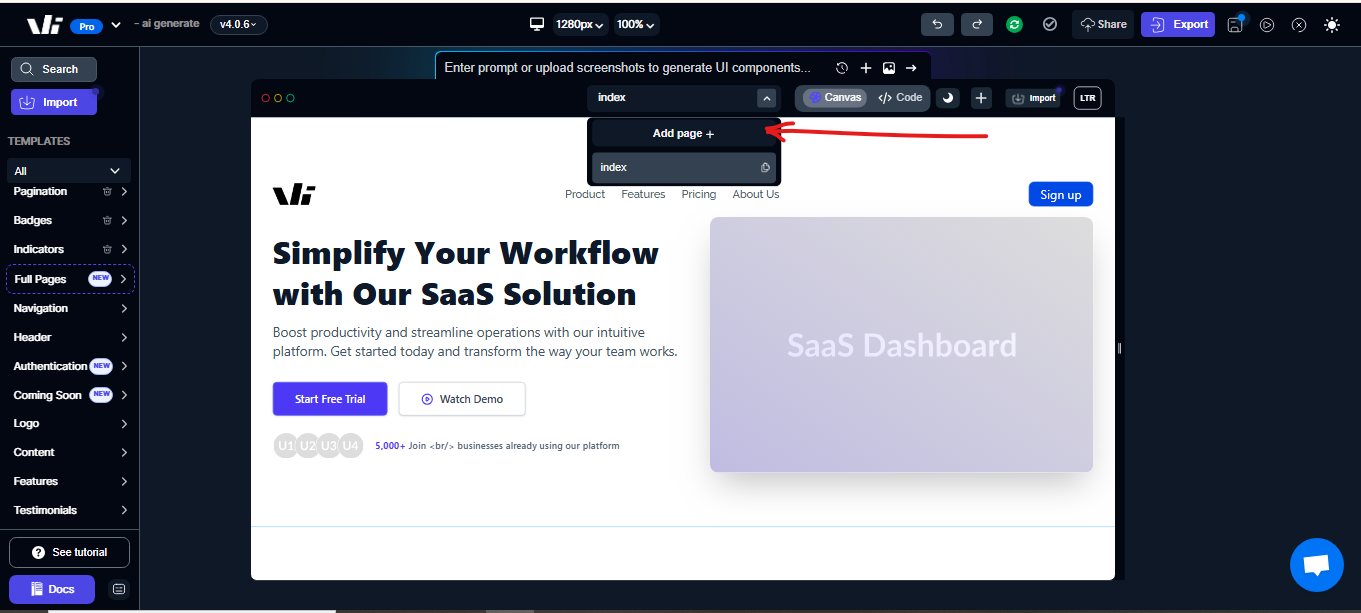Click the redo arrow in top bar
Viewport: 1361px width, 613px height.
977,24
